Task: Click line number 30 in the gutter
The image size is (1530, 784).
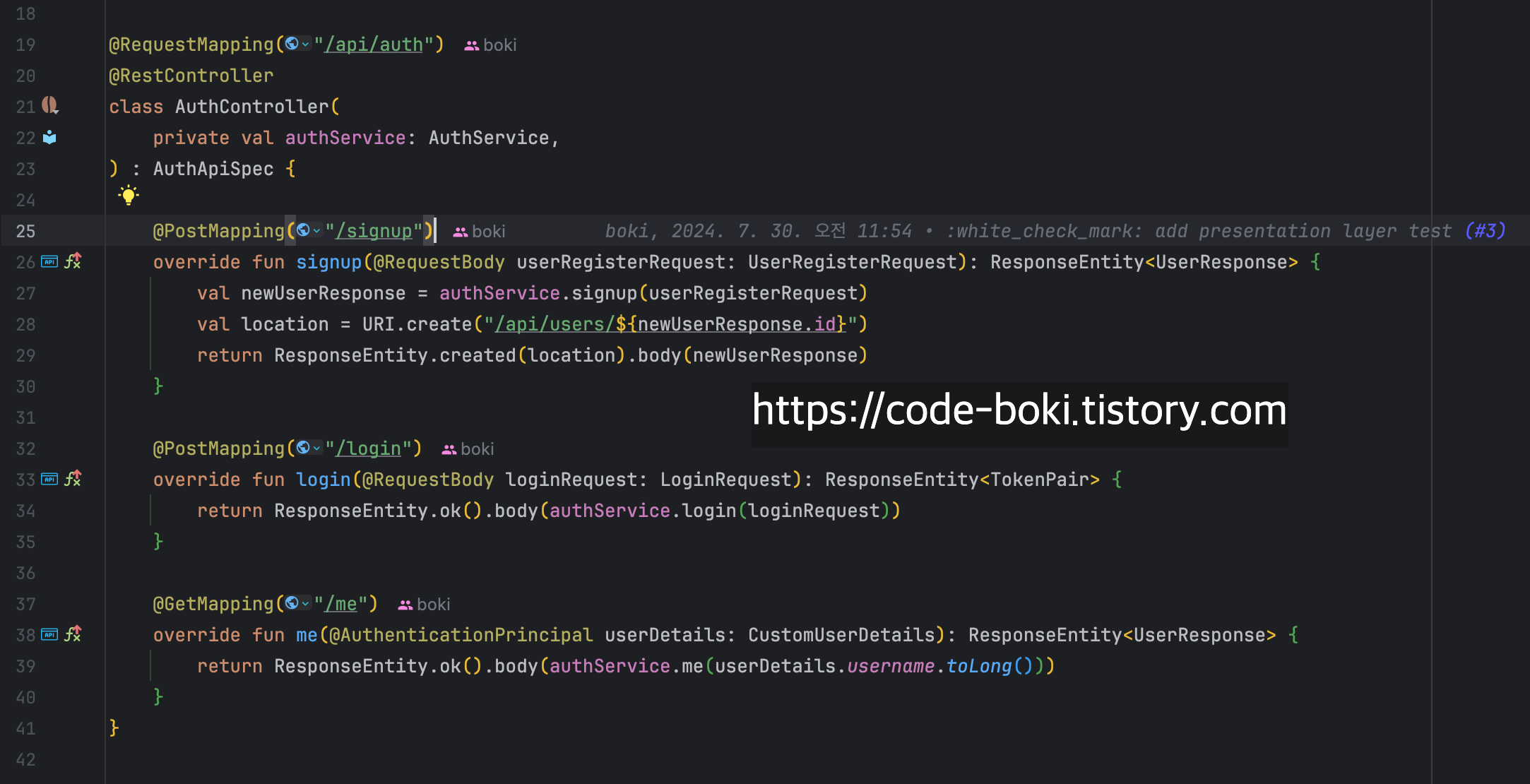Action: tap(25, 386)
